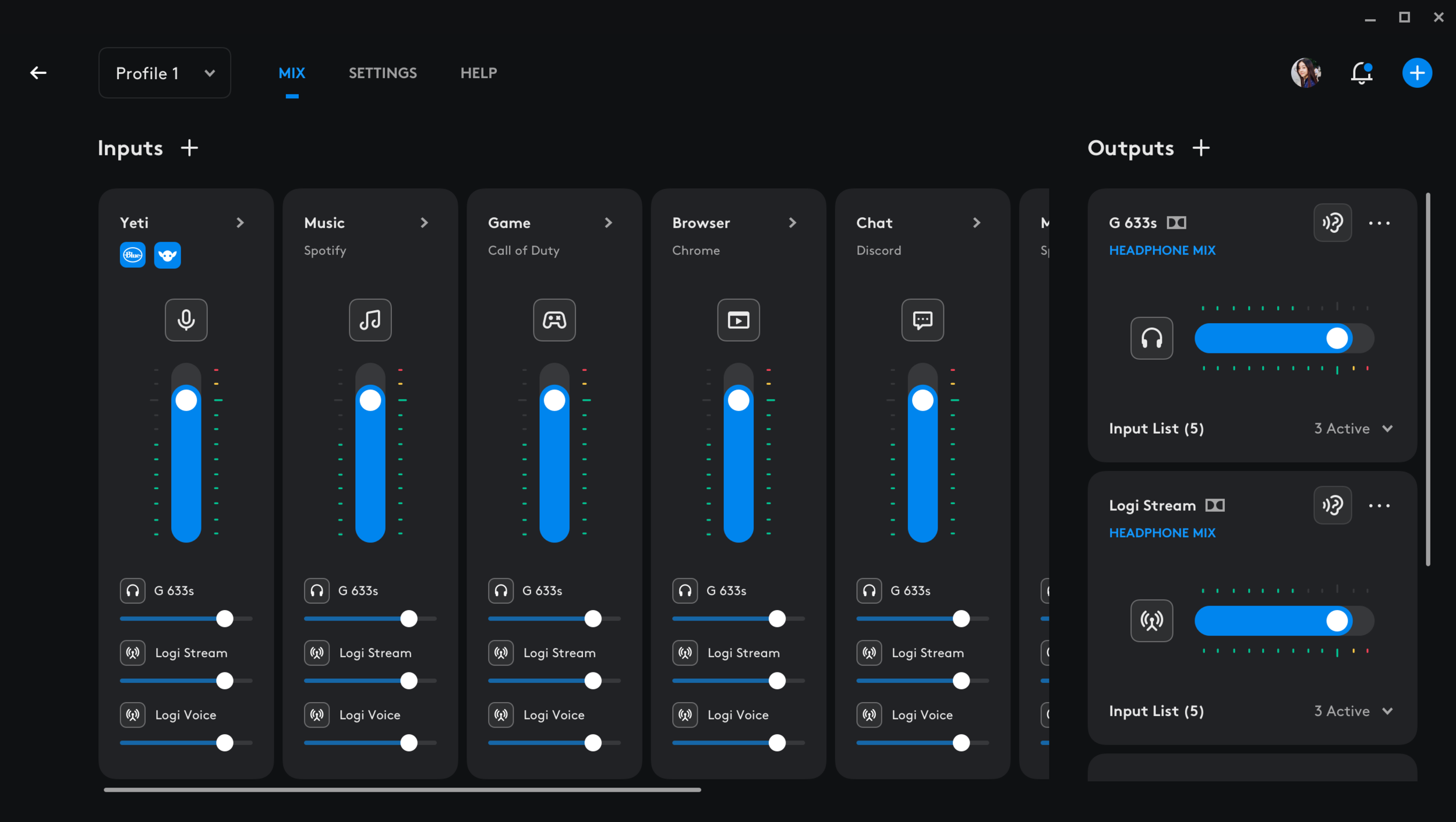Screen dimensions: 1456x822
Task: Switch to the SETTINGS tab
Action: (383, 73)
